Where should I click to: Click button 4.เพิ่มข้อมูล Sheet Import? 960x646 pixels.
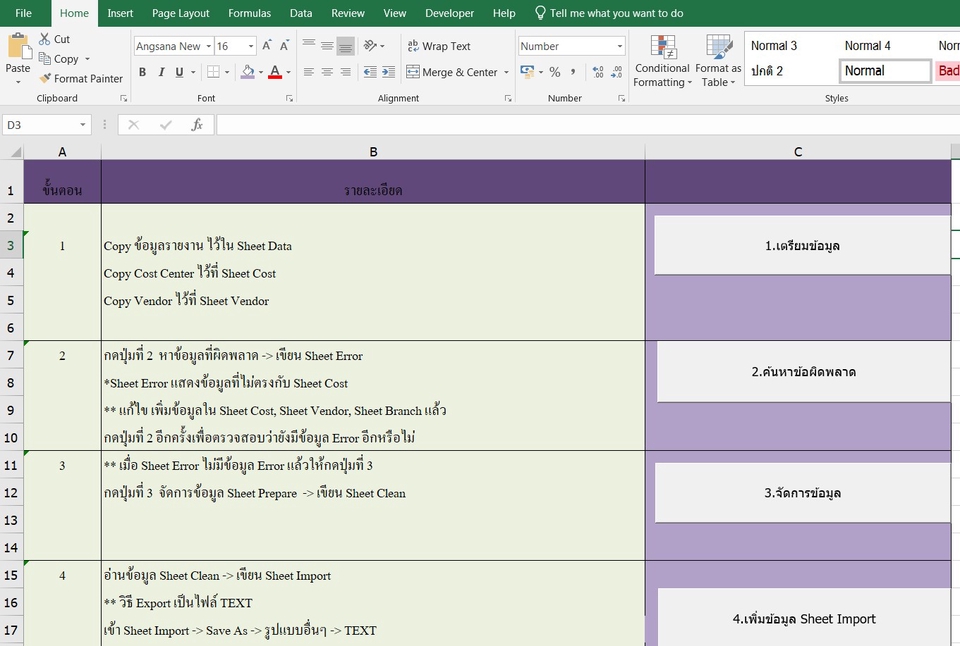coord(804,617)
